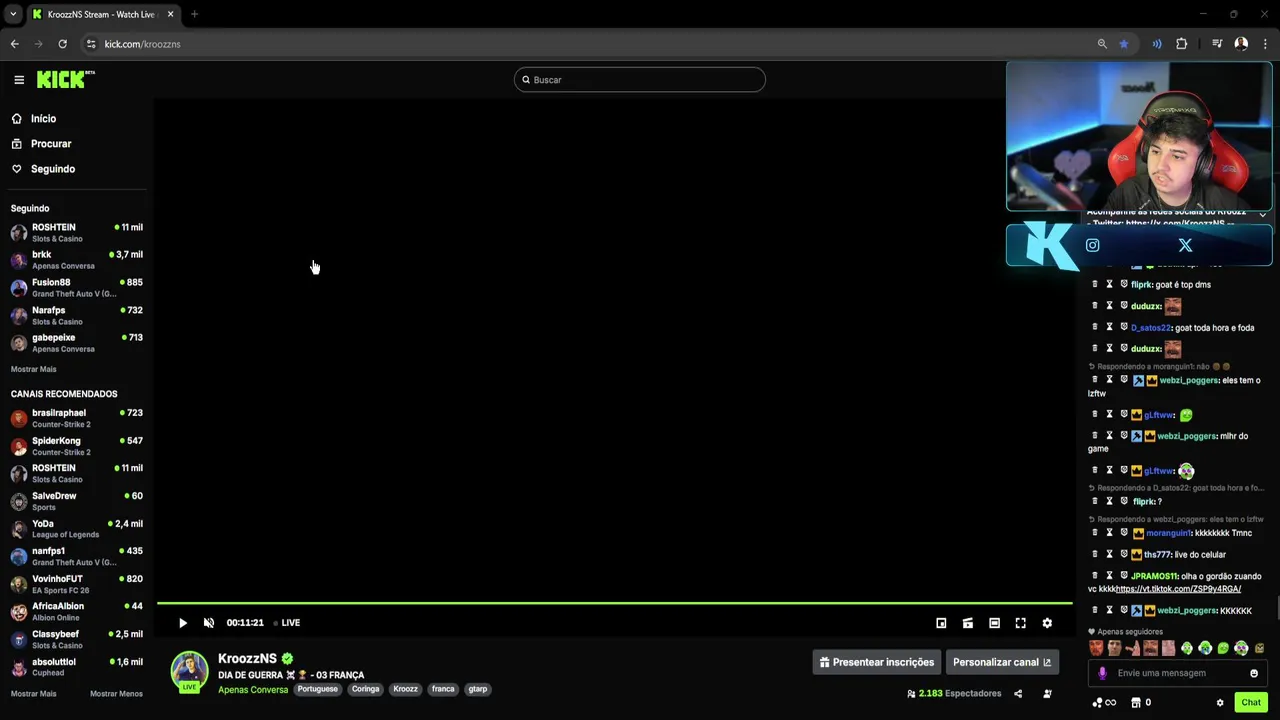
Task: Click the Portuguese tag
Action: click(317, 689)
